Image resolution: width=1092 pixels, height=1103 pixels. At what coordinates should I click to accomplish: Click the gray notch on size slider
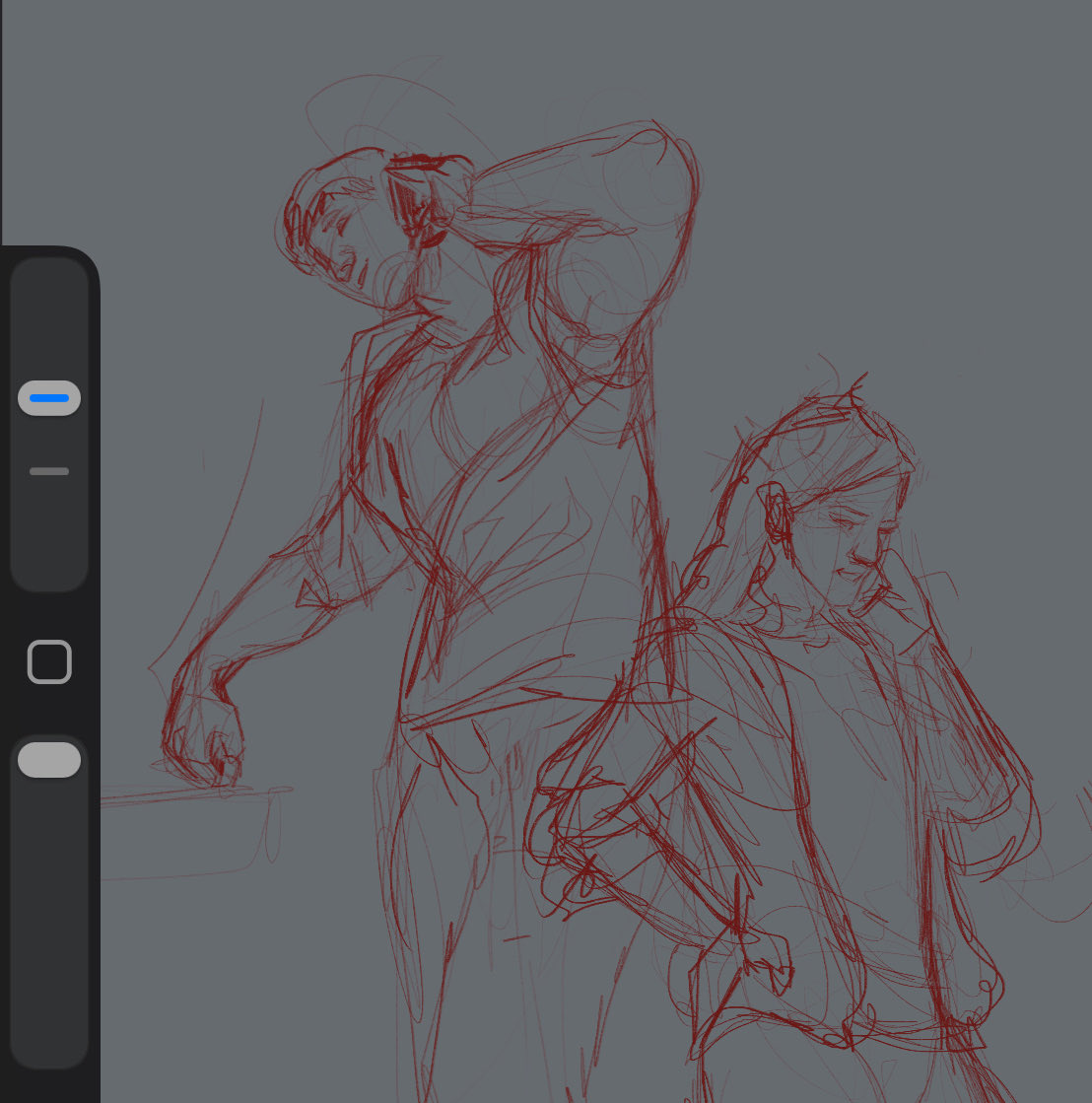click(49, 471)
